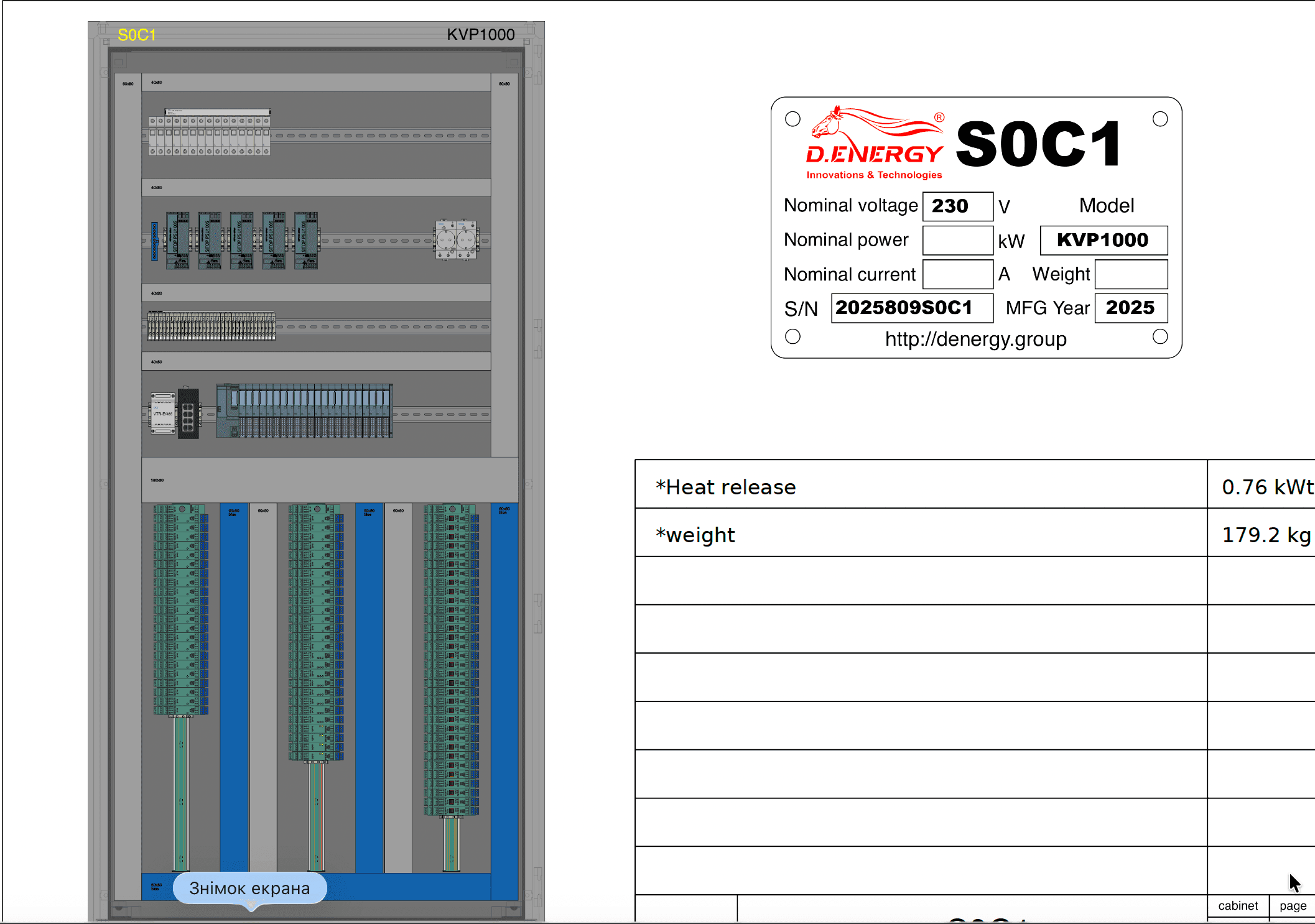Click the empty Weight field

coord(1131,274)
